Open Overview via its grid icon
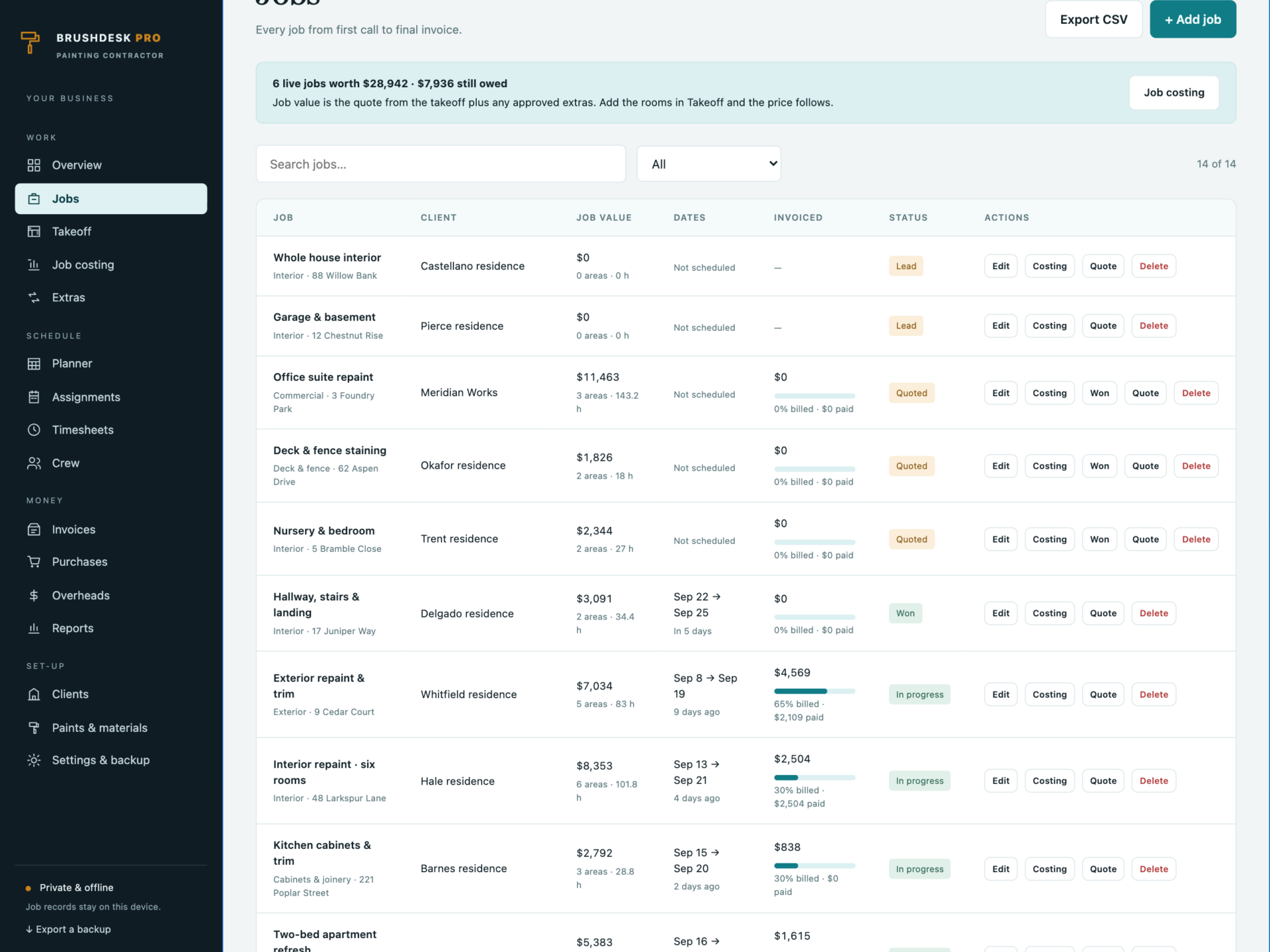Image resolution: width=1270 pixels, height=952 pixels. click(34, 165)
